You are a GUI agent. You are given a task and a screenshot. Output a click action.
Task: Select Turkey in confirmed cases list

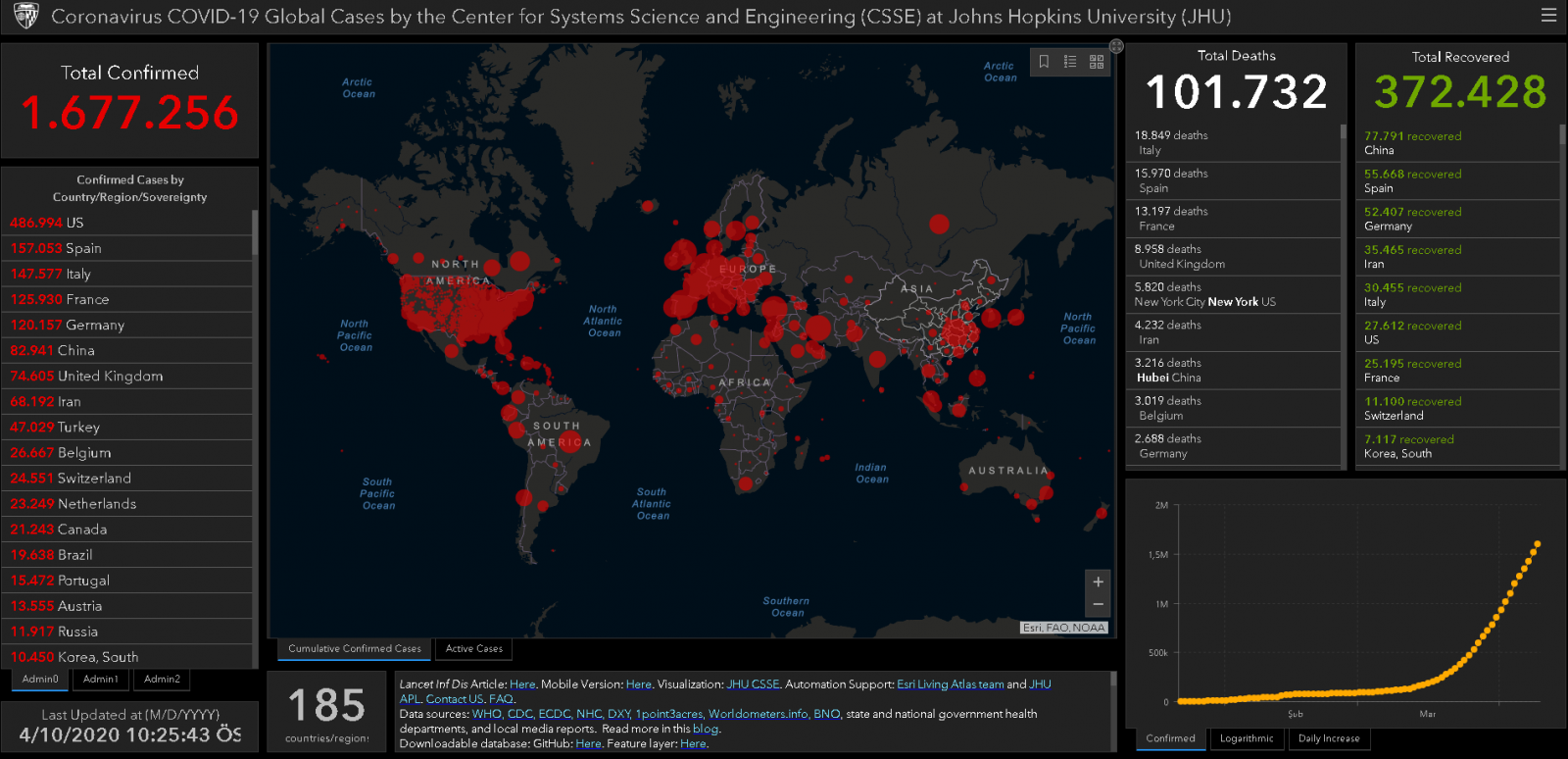pos(127,427)
